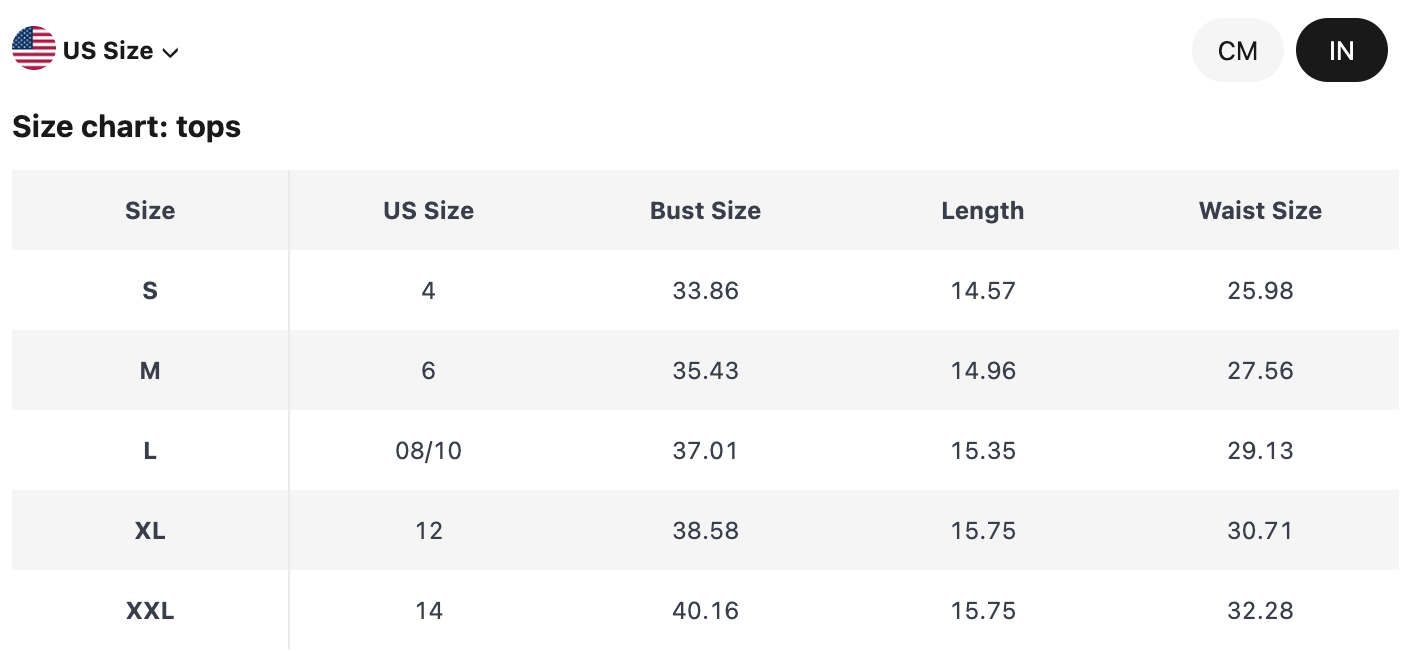The height and width of the screenshot is (652, 1416).
Task: Select the XXL size row label
Action: click(150, 611)
